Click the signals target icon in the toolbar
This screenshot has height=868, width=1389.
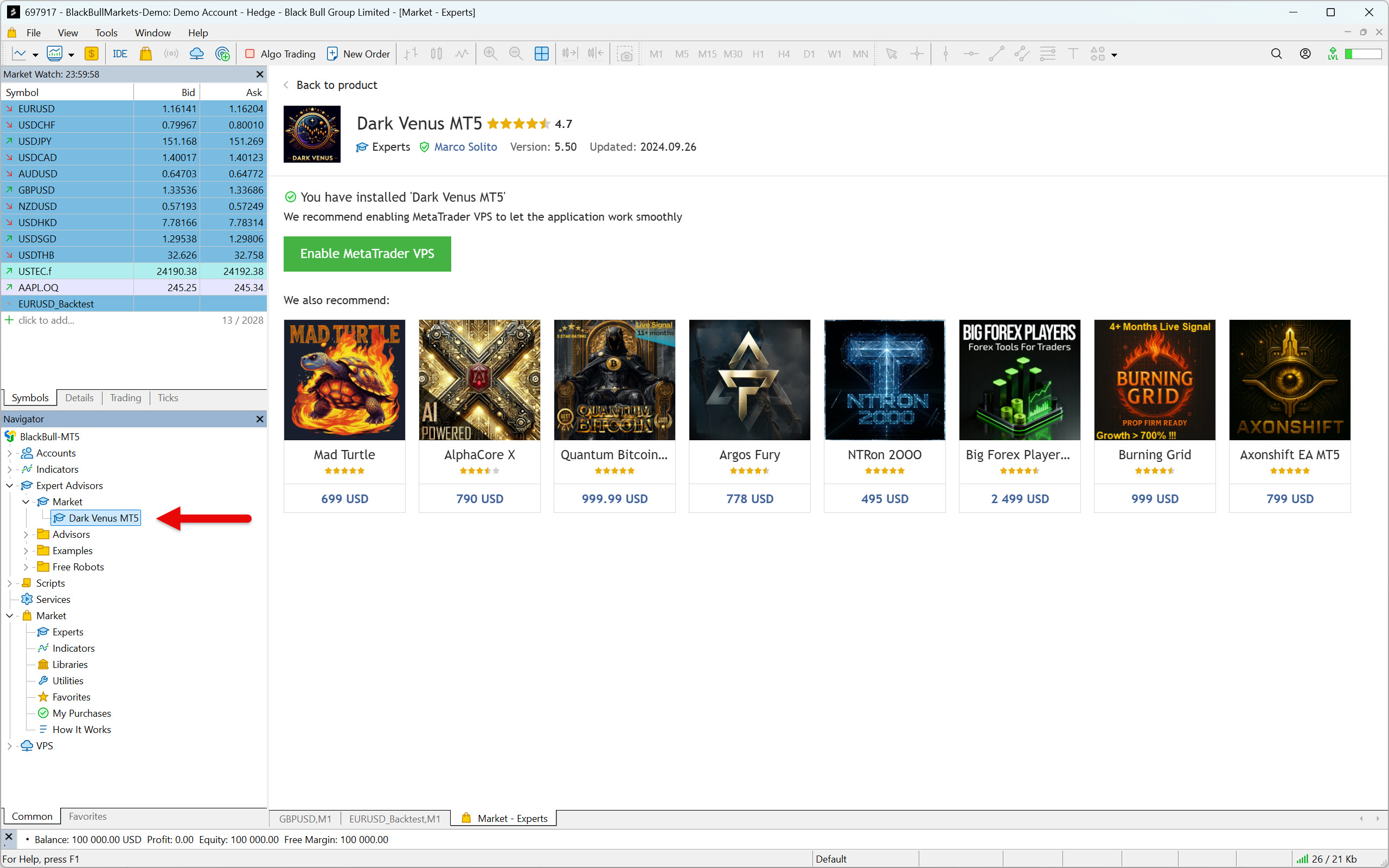pyautogui.click(x=222, y=54)
